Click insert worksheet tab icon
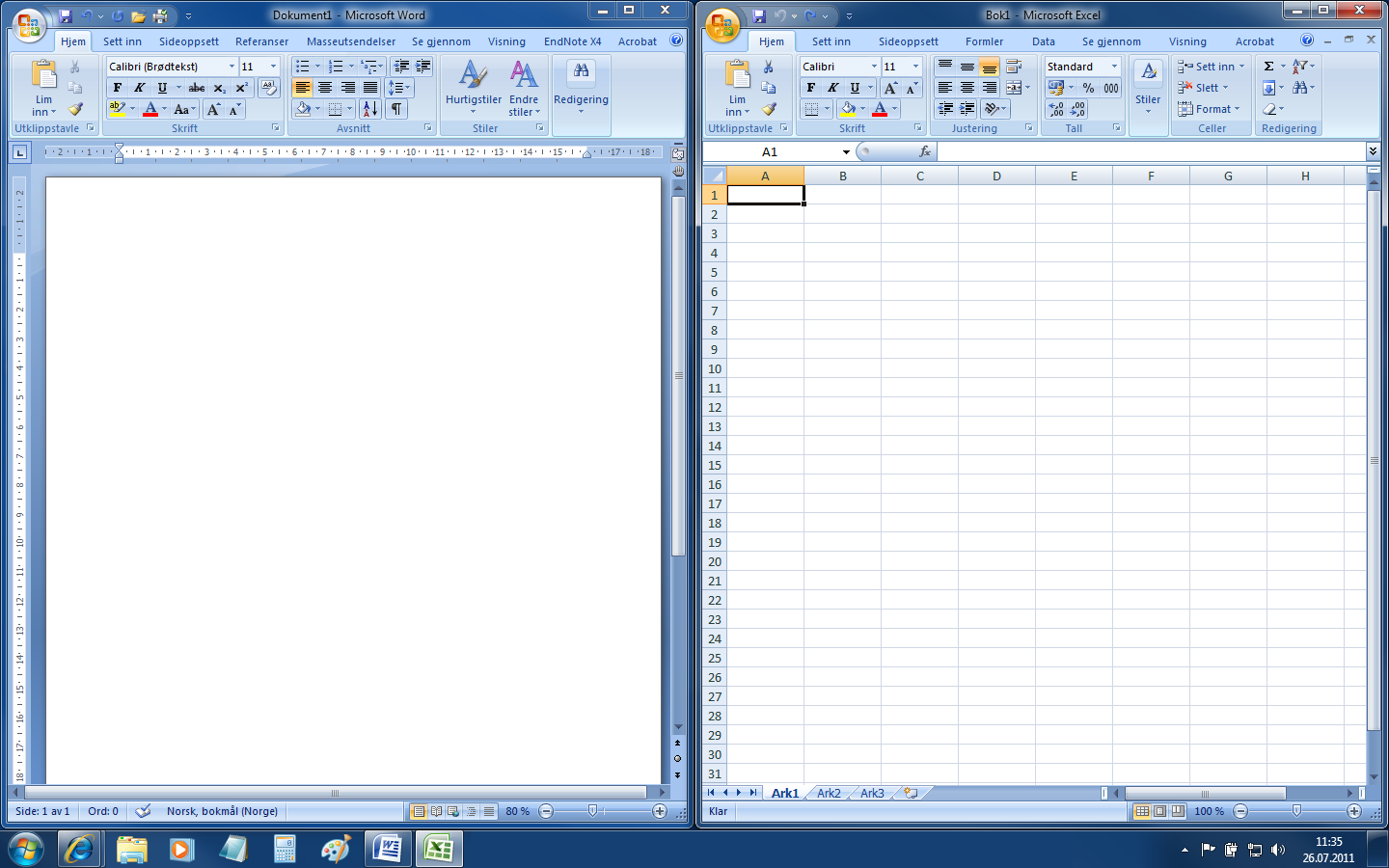The width and height of the screenshot is (1389, 868). (x=911, y=793)
